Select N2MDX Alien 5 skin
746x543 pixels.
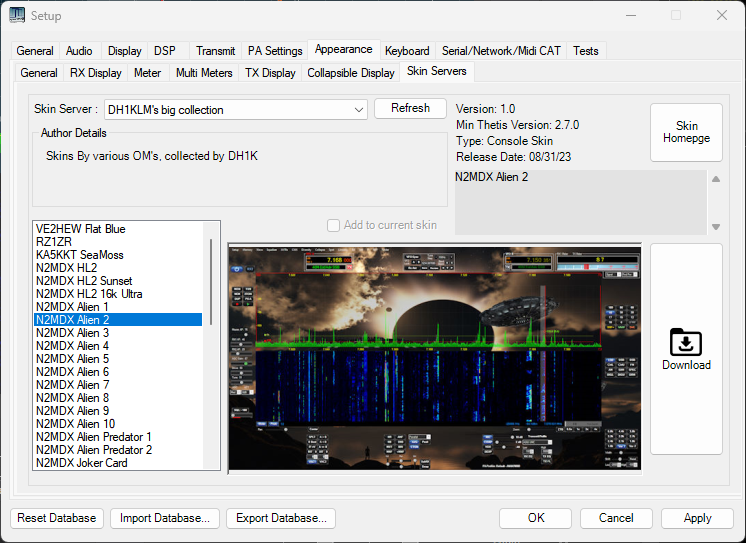[118, 359]
